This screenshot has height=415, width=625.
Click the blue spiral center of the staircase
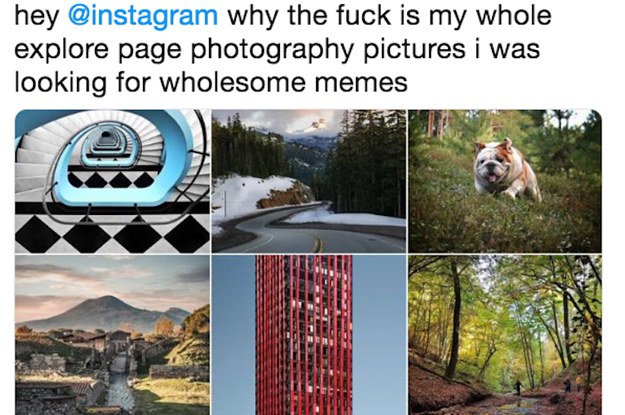[104, 146]
